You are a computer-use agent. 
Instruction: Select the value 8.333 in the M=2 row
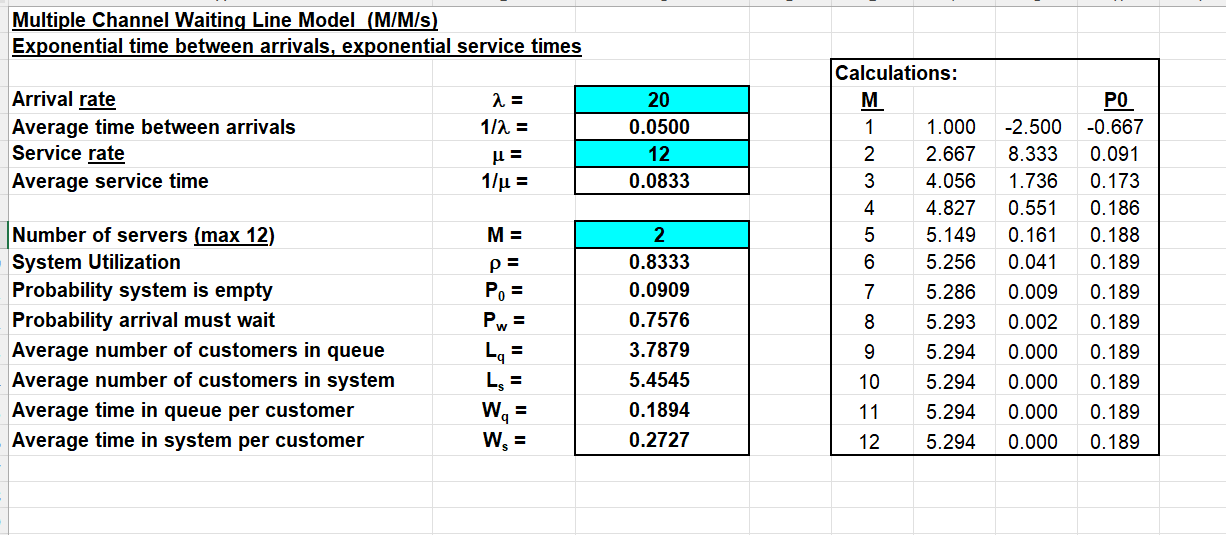click(1033, 154)
